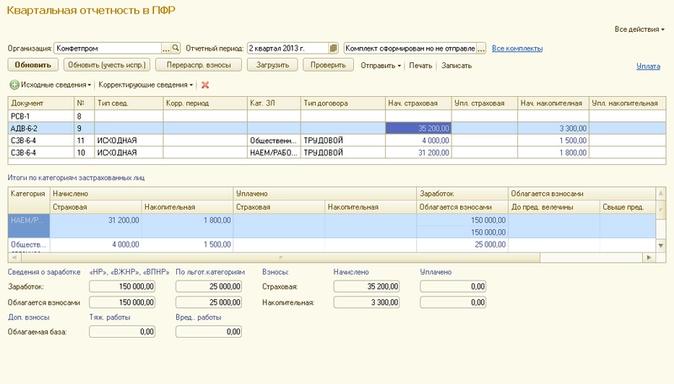This screenshot has height=384, width=674.
Task: Click the Перераспр. взносы button
Action: pyautogui.click(x=199, y=65)
